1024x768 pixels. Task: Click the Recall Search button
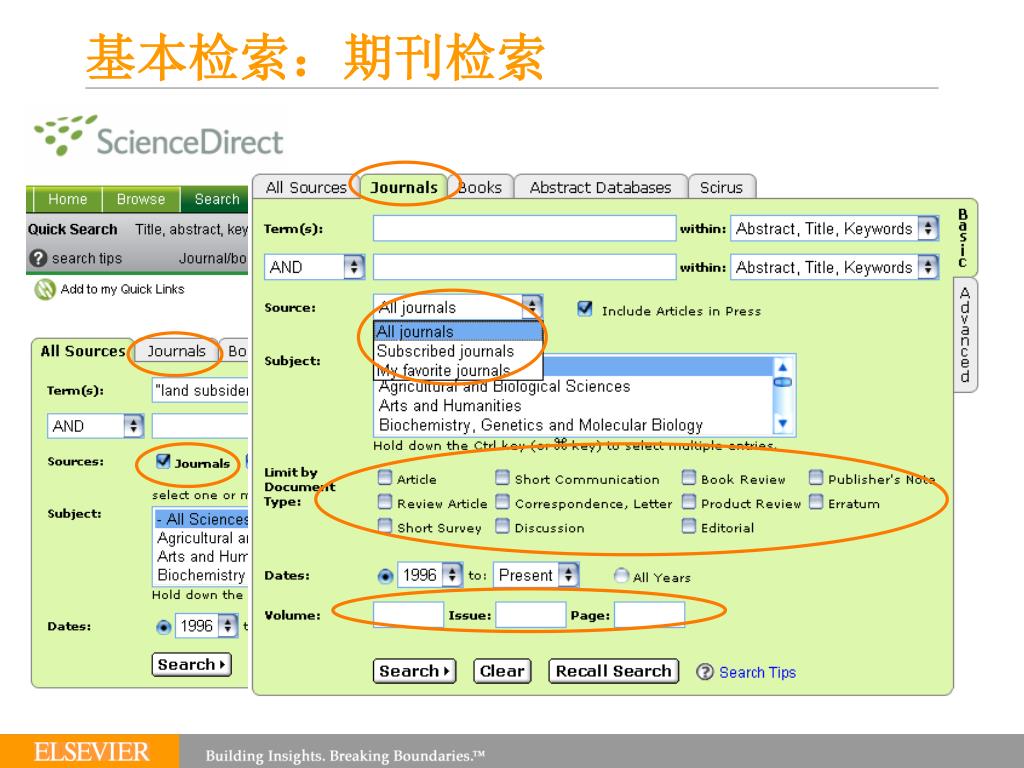pyautogui.click(x=614, y=671)
